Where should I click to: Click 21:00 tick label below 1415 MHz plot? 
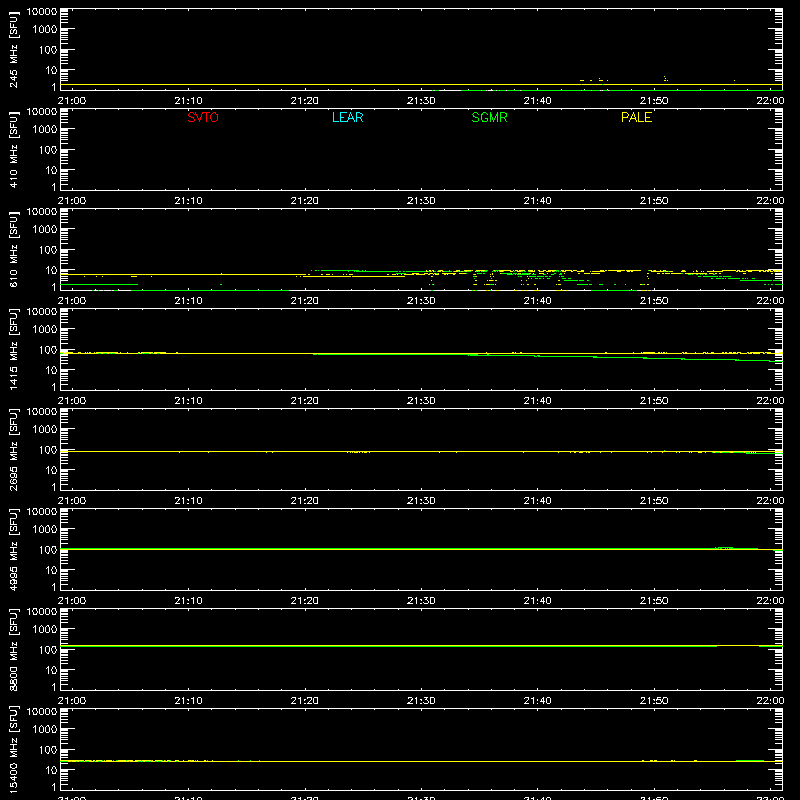click(x=72, y=401)
